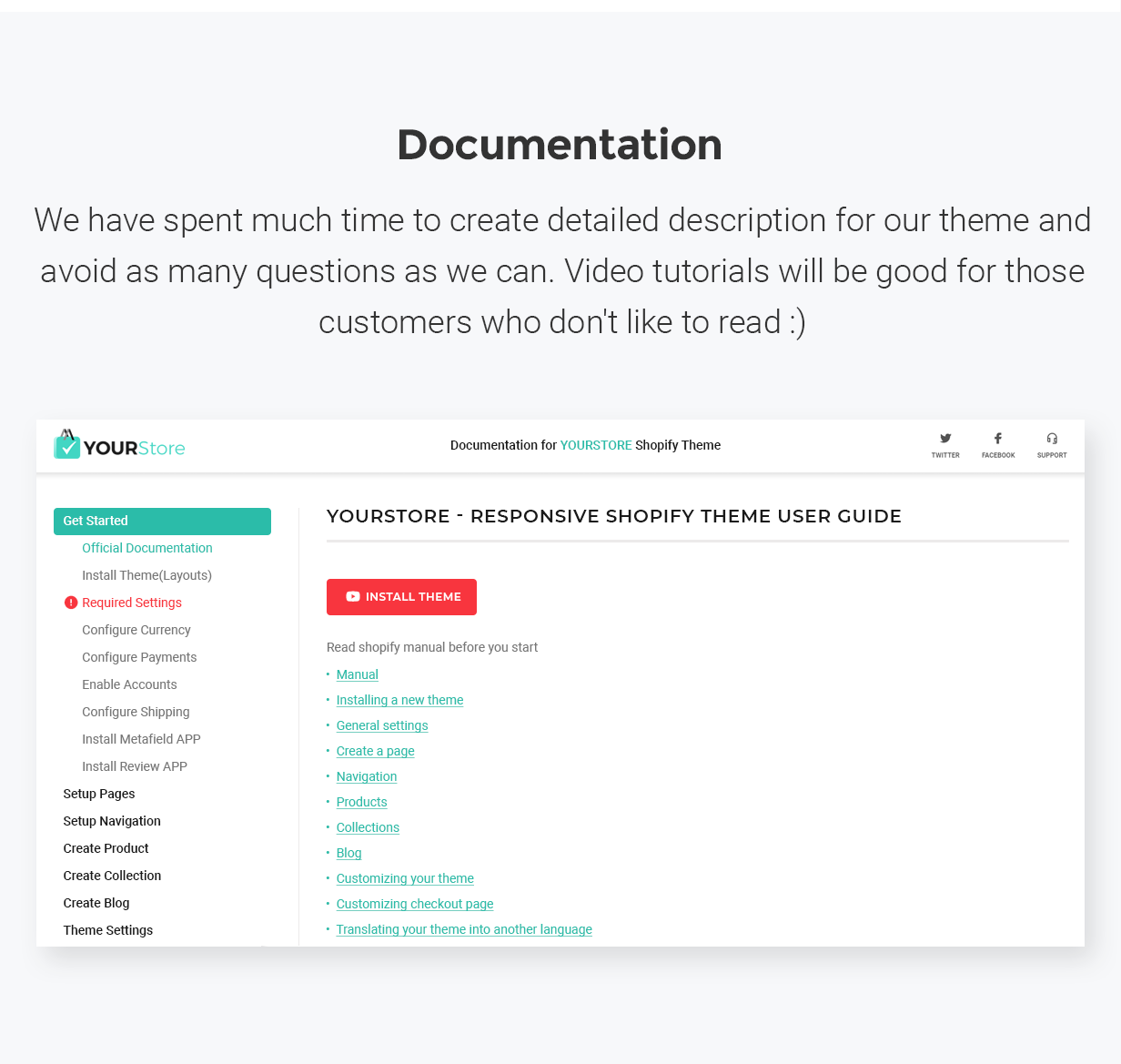The image size is (1121, 1064).
Task: Open Install Theme(Layouts) in sidebar
Action: pyautogui.click(x=146, y=575)
